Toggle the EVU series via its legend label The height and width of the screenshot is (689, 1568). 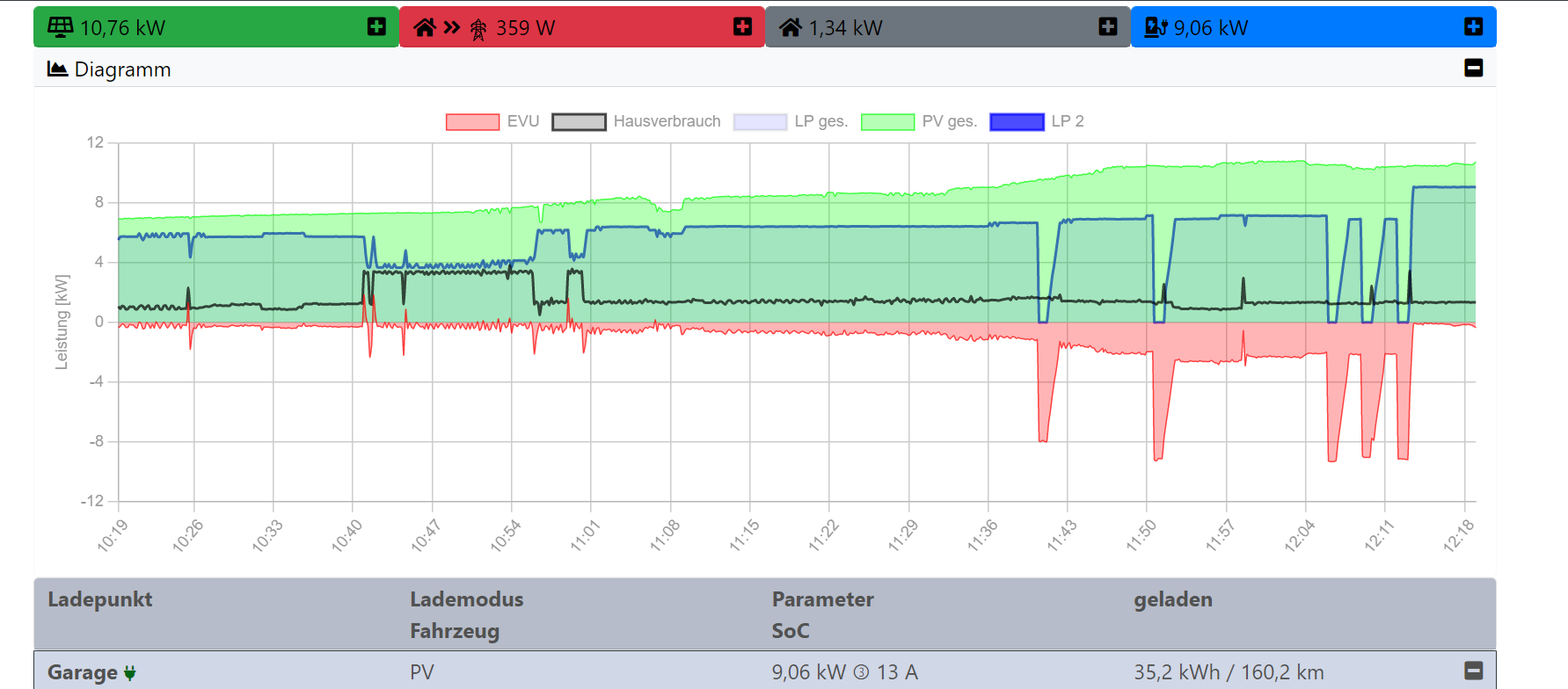point(523,121)
